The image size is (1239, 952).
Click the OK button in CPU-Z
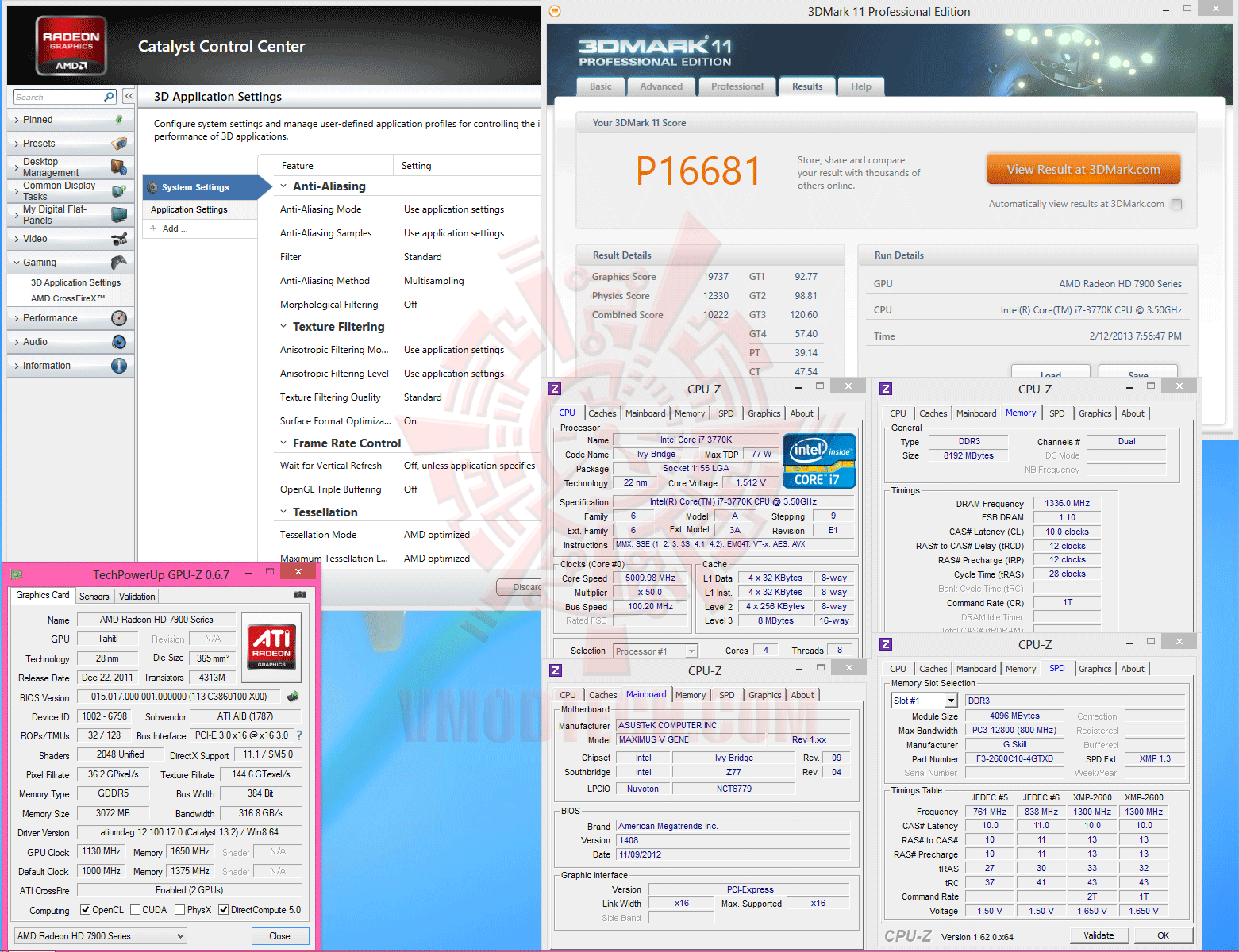coord(1163,935)
